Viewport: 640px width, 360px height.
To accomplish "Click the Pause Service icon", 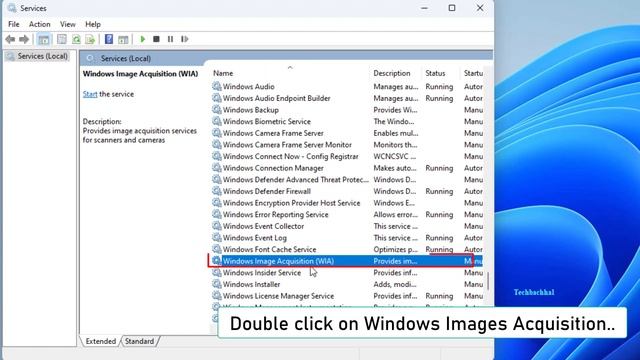I will click(x=170, y=39).
